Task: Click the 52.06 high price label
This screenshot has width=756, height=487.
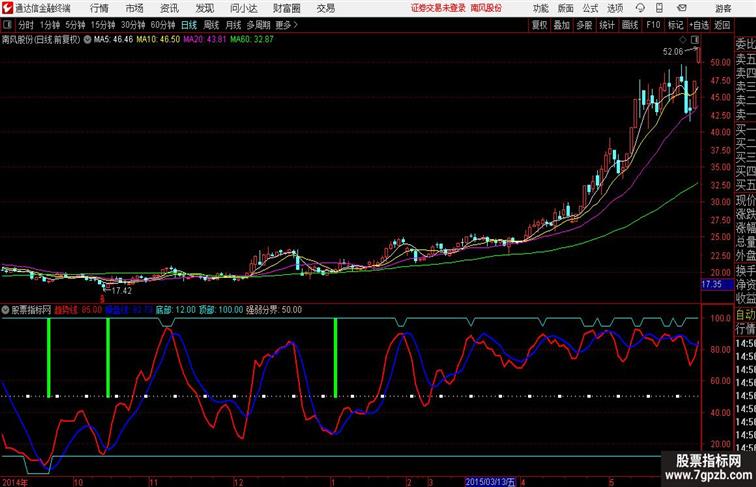Action: point(673,52)
